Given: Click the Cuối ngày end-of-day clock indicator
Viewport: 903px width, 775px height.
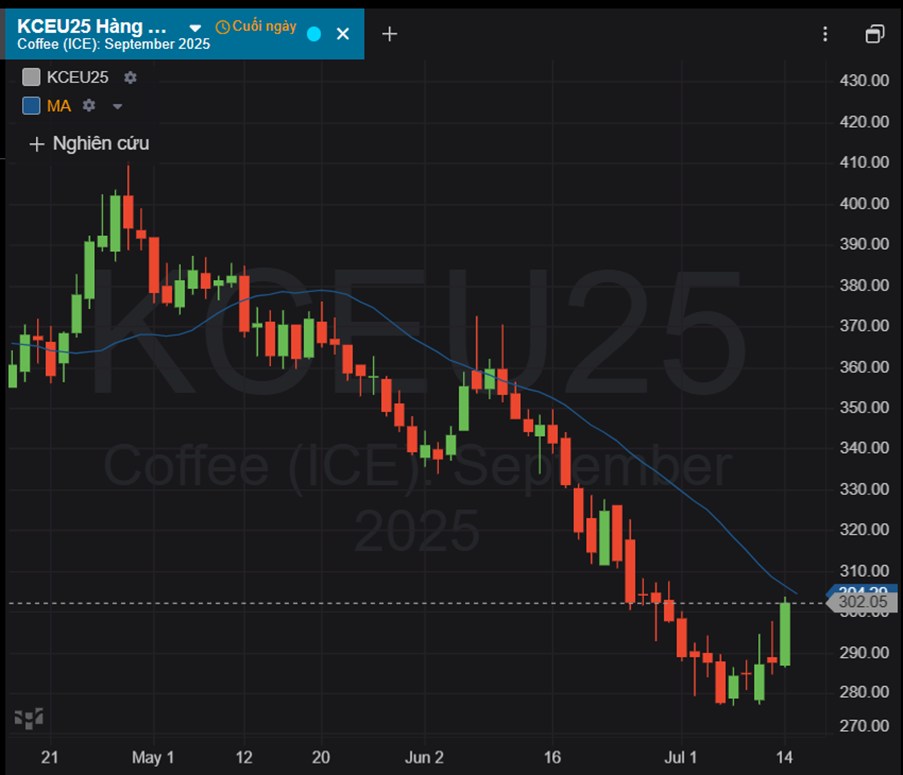Looking at the screenshot, I should (x=256, y=26).
